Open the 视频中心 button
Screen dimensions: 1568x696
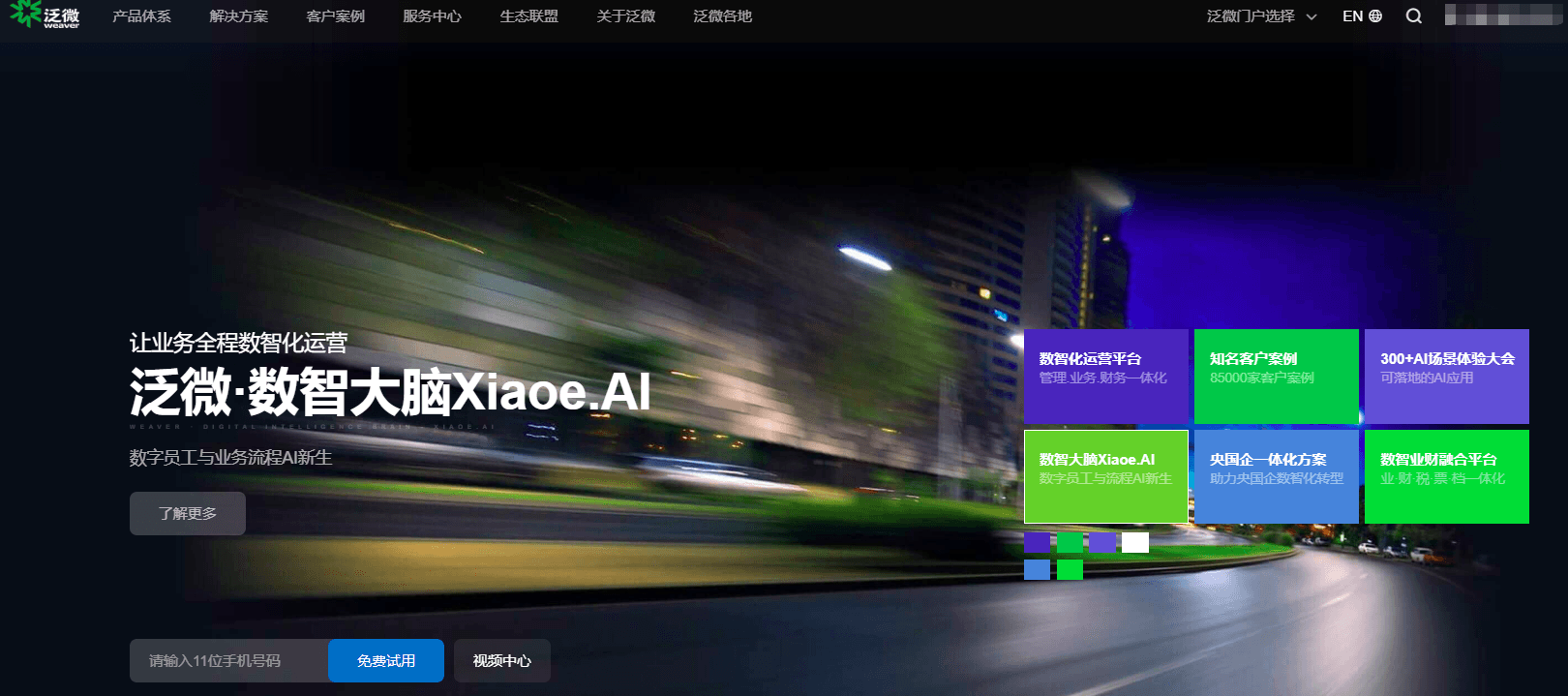coord(502,660)
